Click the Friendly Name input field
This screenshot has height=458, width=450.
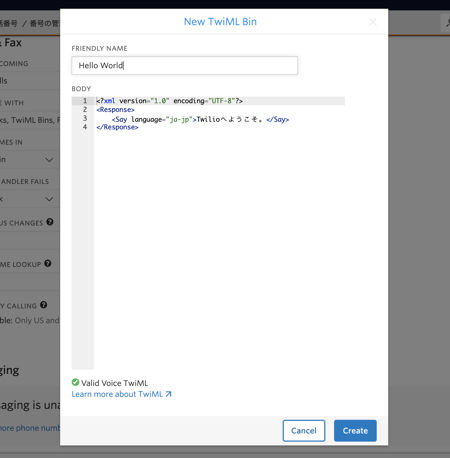(184, 65)
